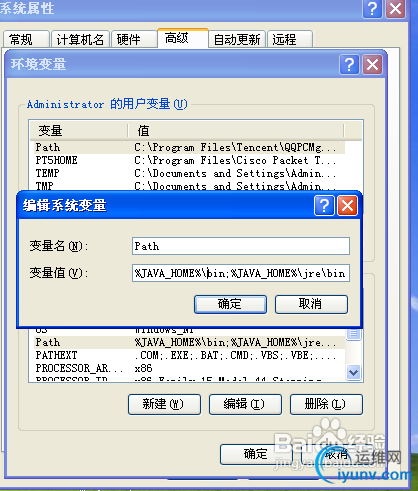Open the 自动更新 tab
418x491 pixels.
pyautogui.click(x=237, y=39)
